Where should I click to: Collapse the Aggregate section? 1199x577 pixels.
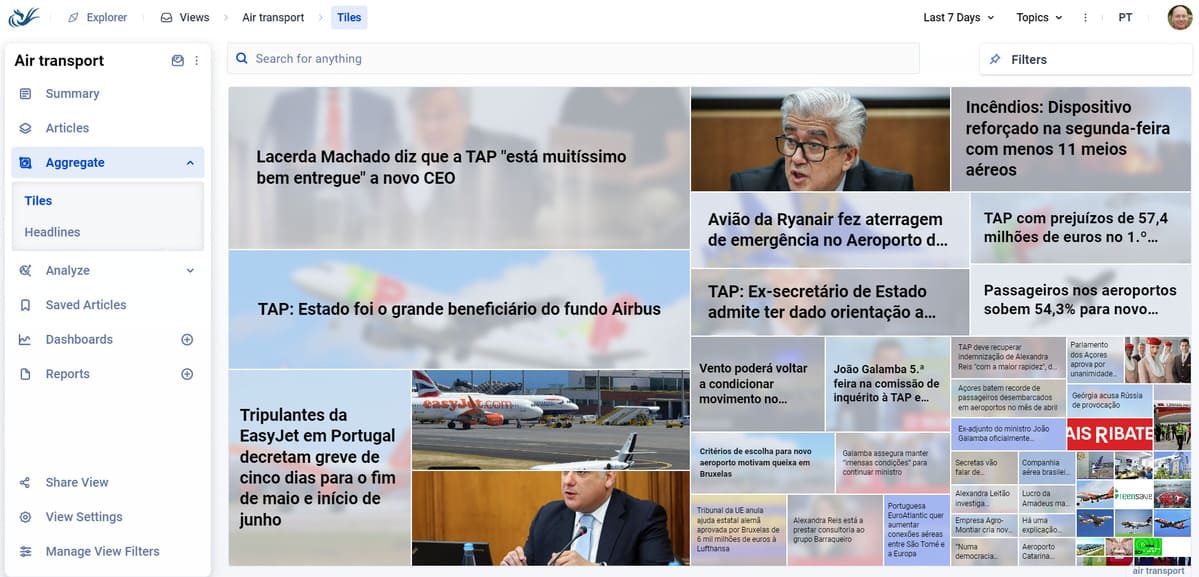point(190,163)
